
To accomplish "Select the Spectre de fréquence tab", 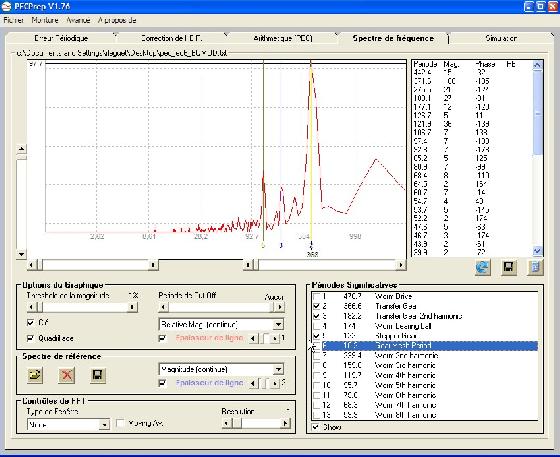I will [x=393, y=38].
